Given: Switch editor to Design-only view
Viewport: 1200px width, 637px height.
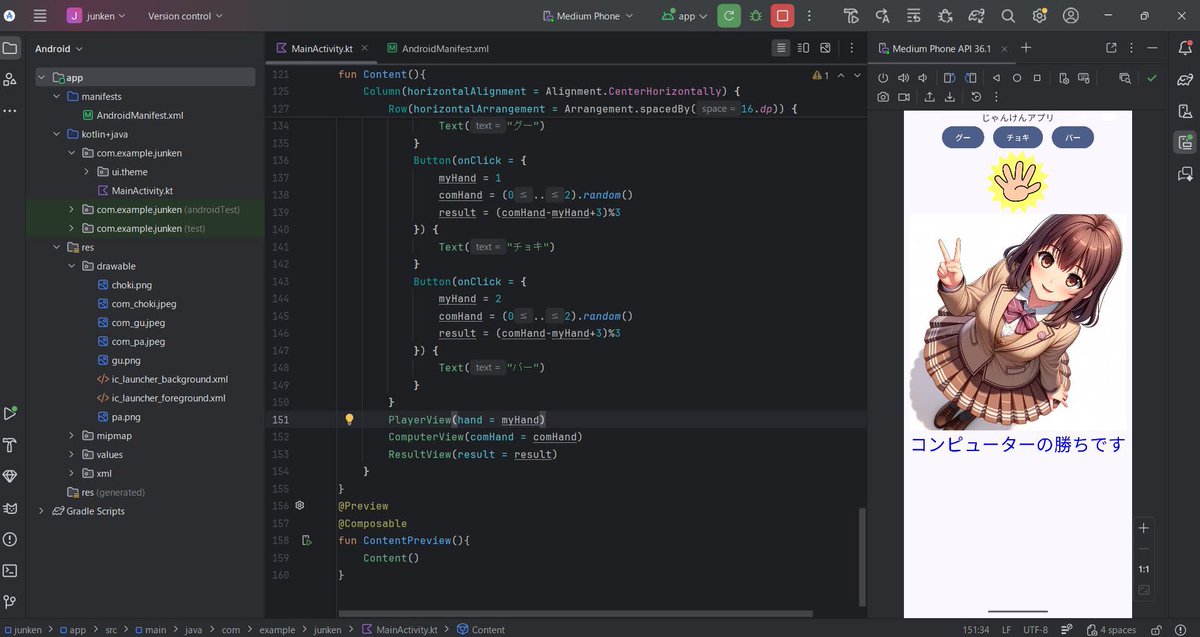Looking at the screenshot, I should (x=825, y=48).
